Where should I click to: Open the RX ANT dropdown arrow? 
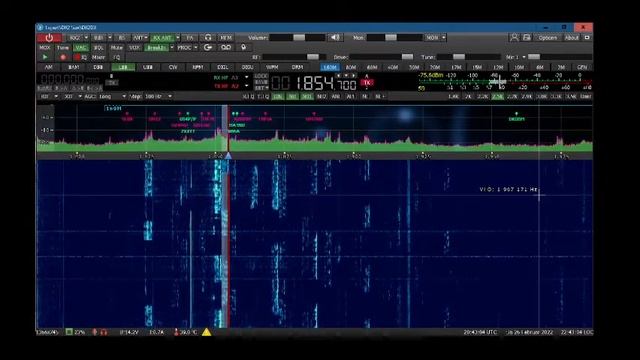(178, 38)
